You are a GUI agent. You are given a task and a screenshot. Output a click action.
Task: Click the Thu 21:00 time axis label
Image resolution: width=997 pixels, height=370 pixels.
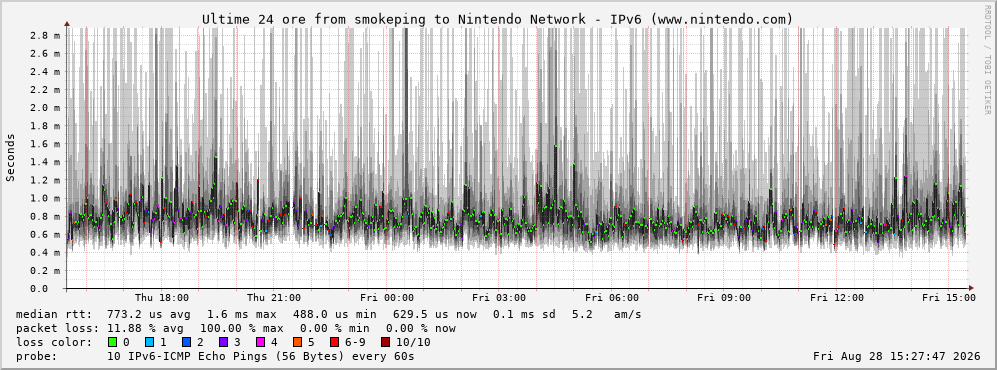coord(274,298)
